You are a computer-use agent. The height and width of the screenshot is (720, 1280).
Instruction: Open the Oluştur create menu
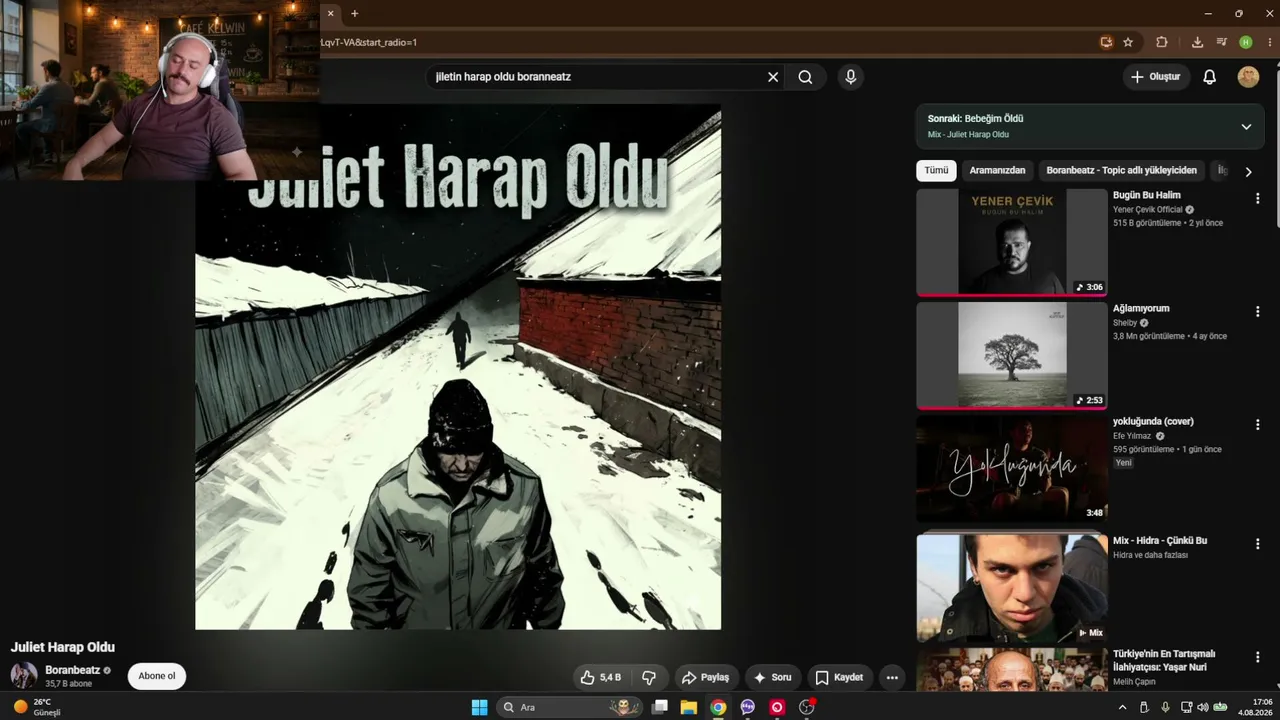tap(1155, 77)
